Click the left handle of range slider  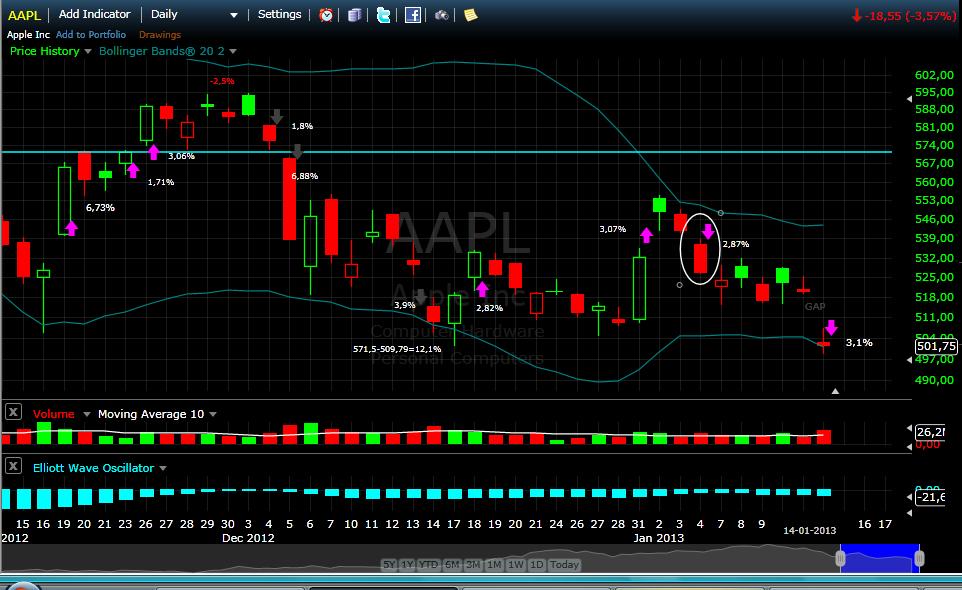(x=841, y=558)
